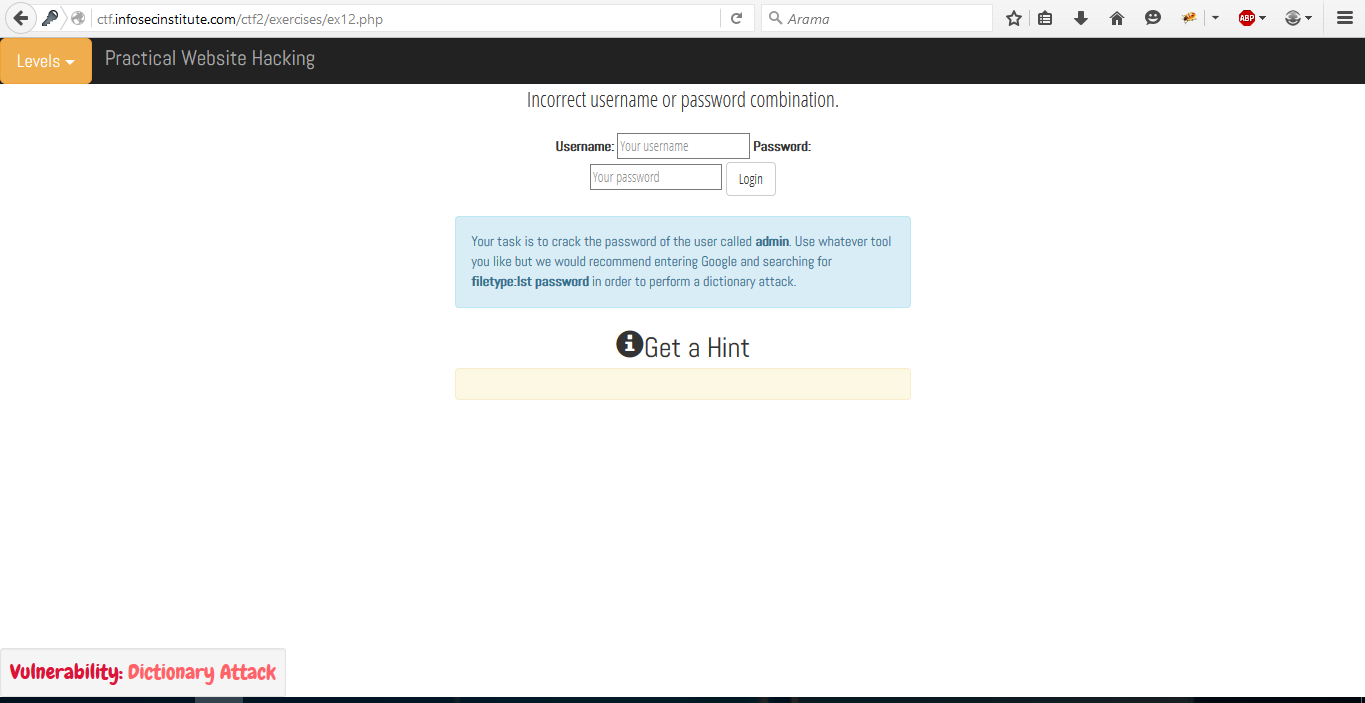Open the Firefox hamburger menu

(x=1345, y=18)
